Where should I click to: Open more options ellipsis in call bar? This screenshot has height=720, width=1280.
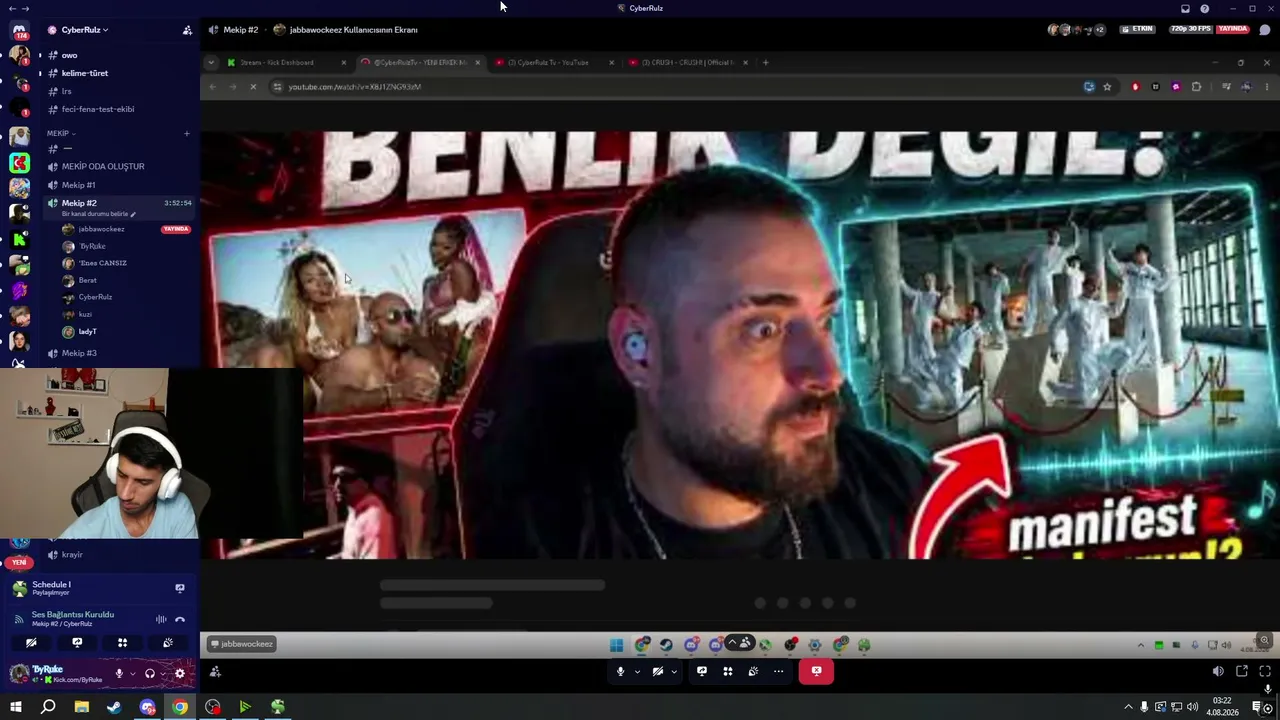click(779, 671)
